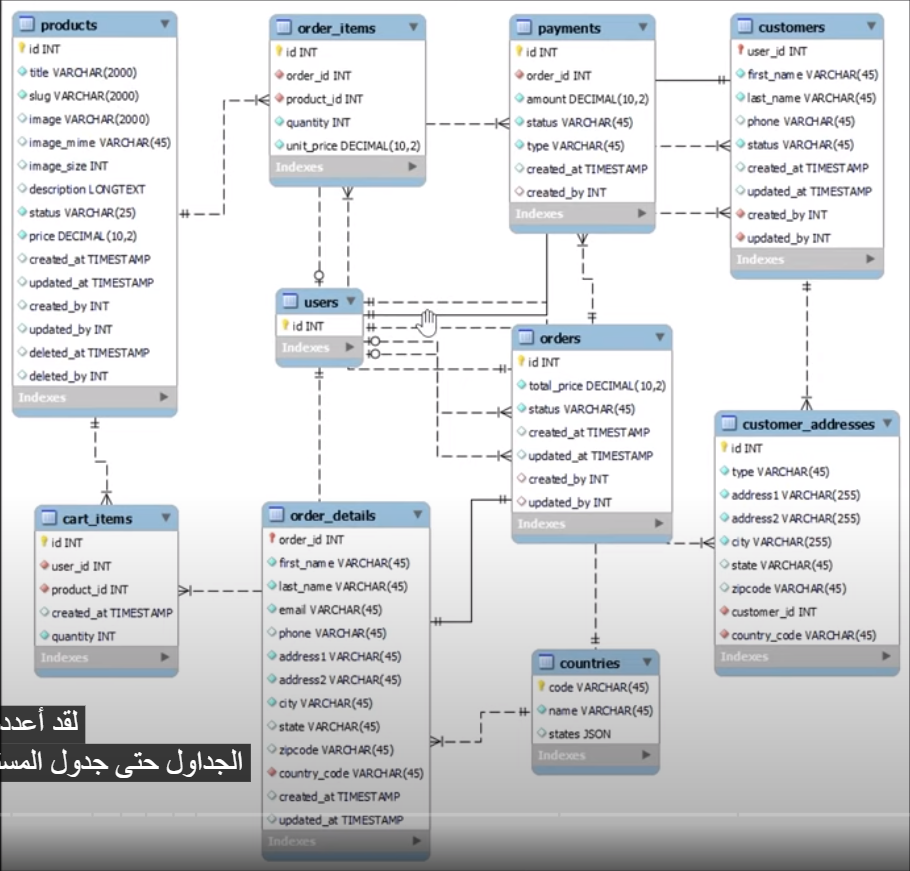Click the table icon in the products header
The image size is (910, 871).
pyautogui.click(x=27, y=24)
